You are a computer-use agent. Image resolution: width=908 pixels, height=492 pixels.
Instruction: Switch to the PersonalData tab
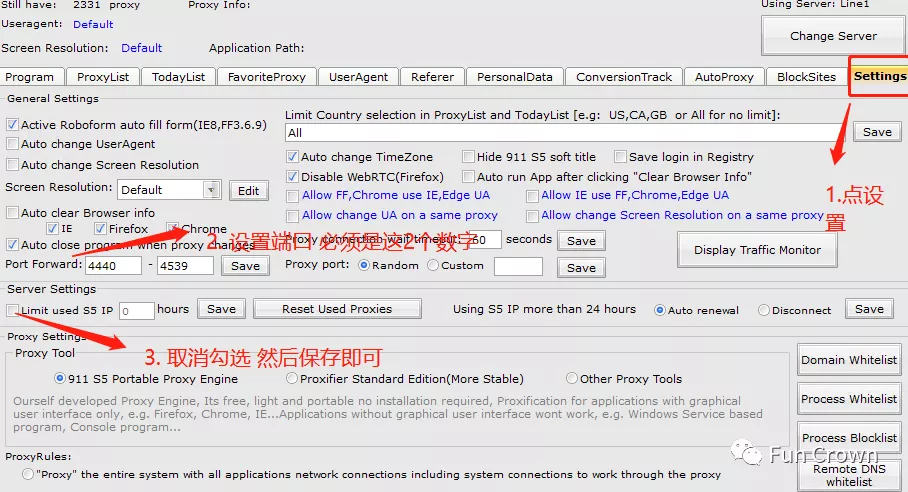pos(514,77)
